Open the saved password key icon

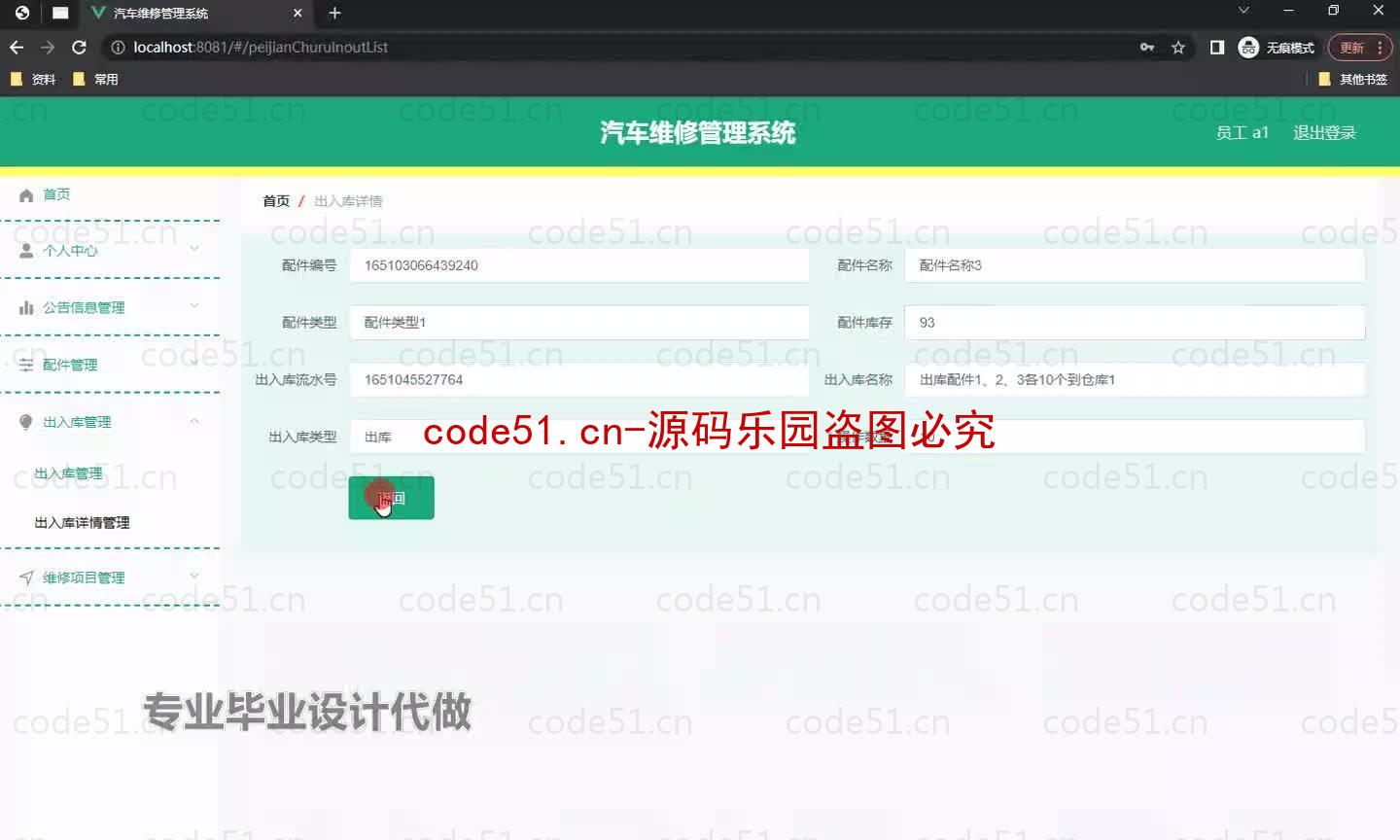pos(1147,47)
